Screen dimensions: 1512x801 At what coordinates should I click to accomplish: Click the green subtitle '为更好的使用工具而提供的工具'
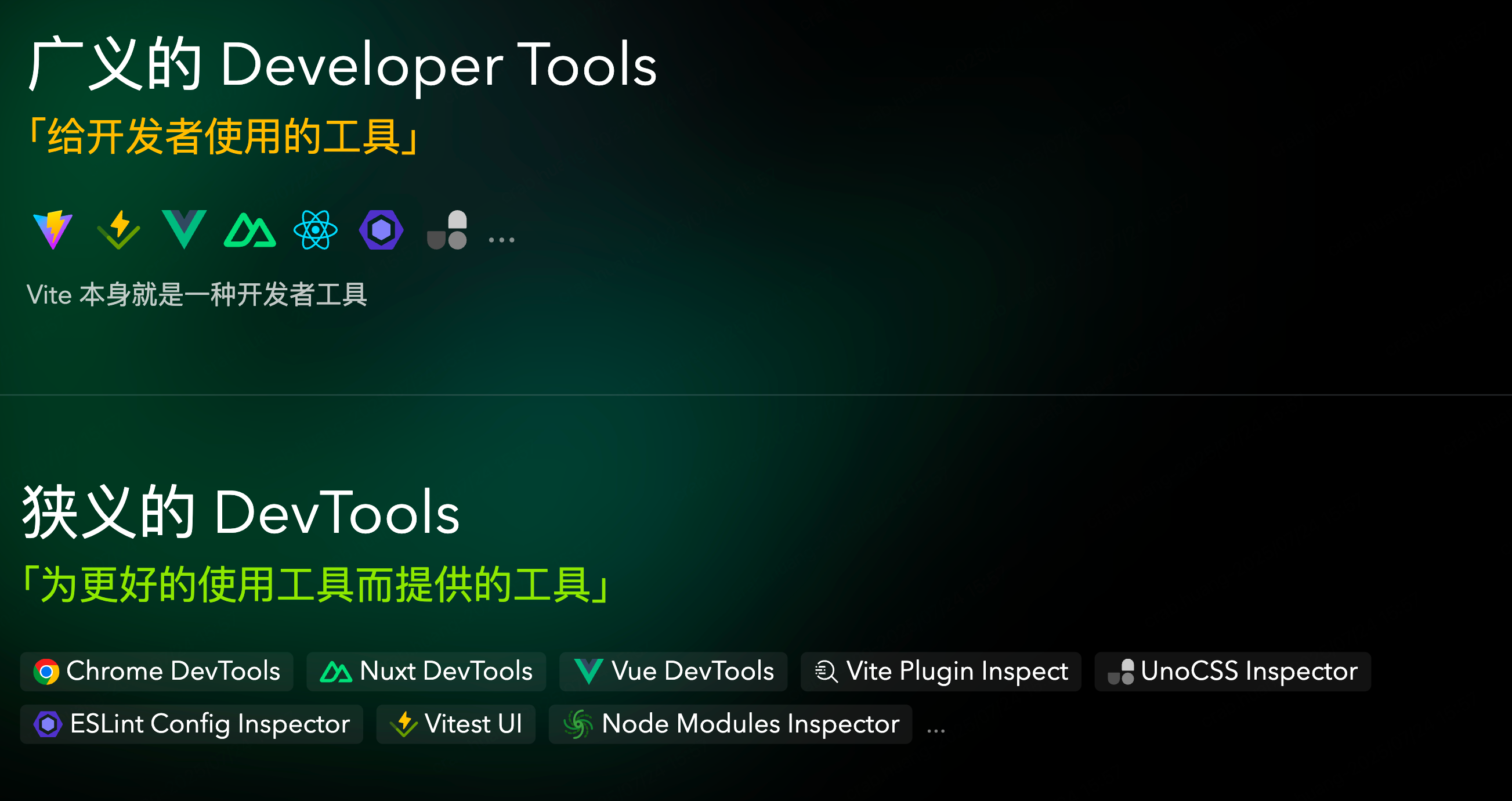click(x=316, y=585)
